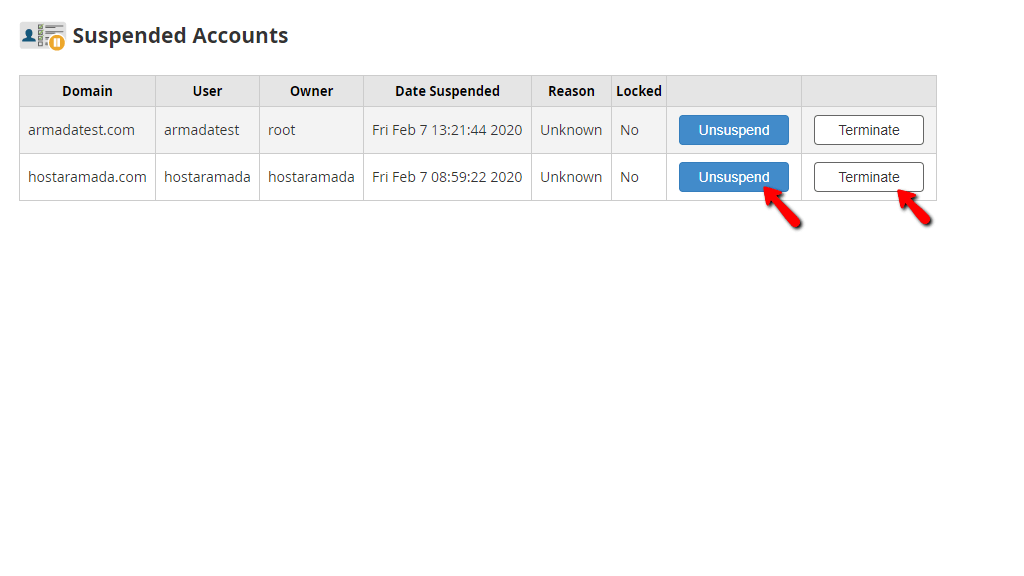Click the hostaramada owner cell
Image resolution: width=1024 pixels, height=576 pixels.
tap(312, 177)
